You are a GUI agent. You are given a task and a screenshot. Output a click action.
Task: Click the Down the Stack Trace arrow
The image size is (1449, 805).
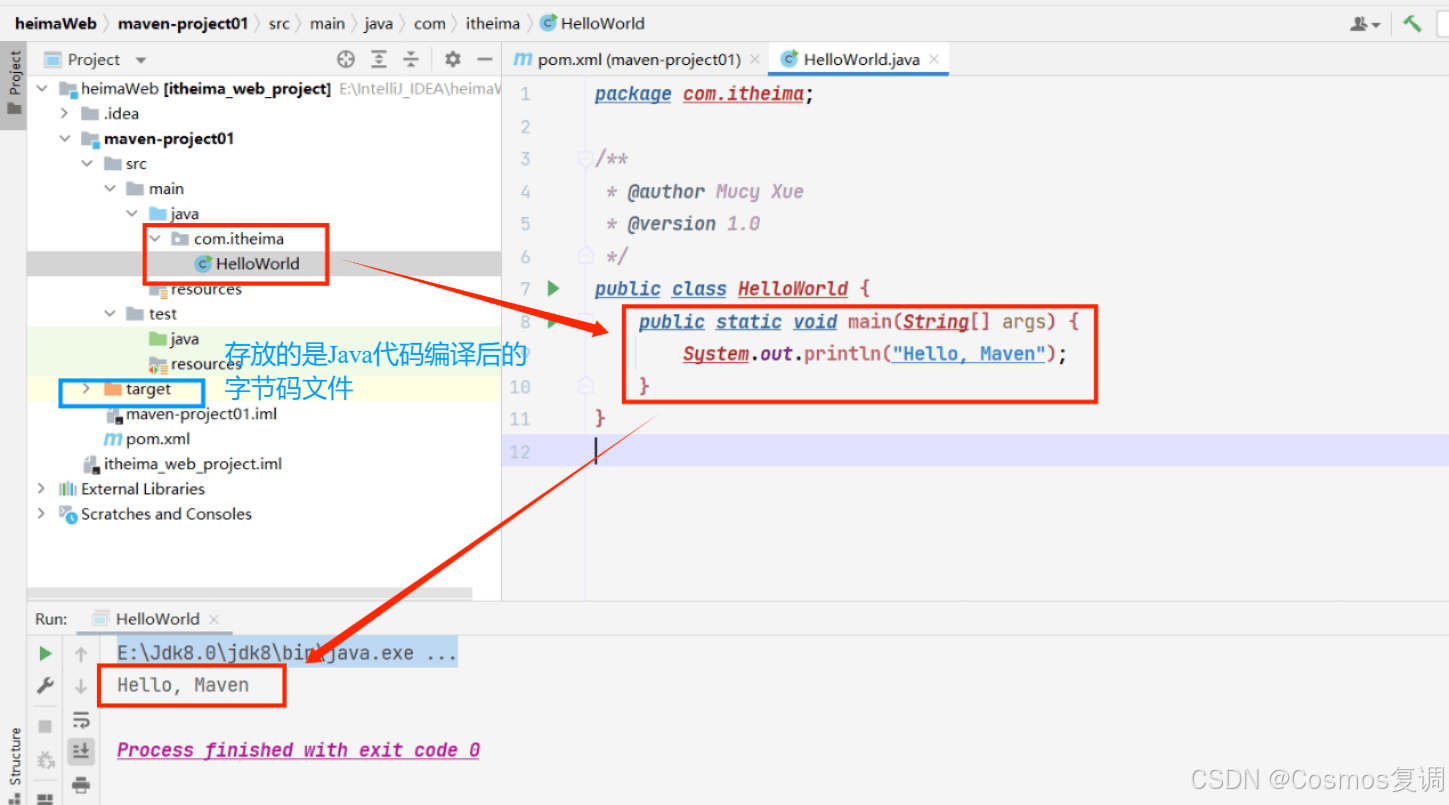[x=81, y=686]
